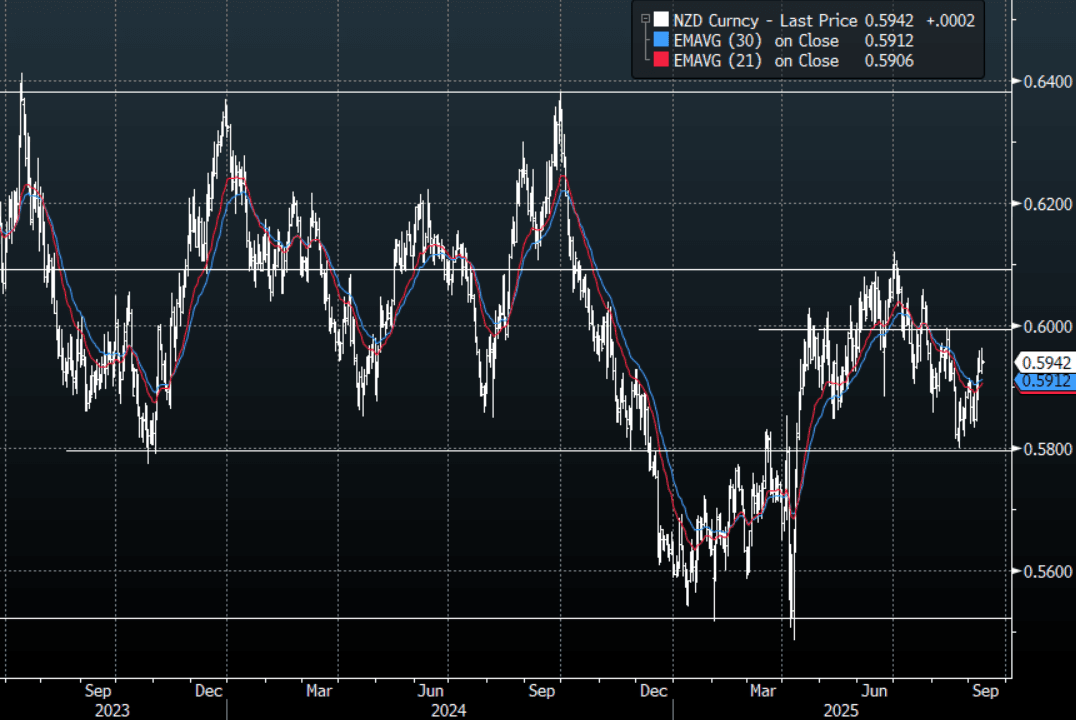
Task: Click the 0.6200 label on price axis
Action: (1042, 203)
